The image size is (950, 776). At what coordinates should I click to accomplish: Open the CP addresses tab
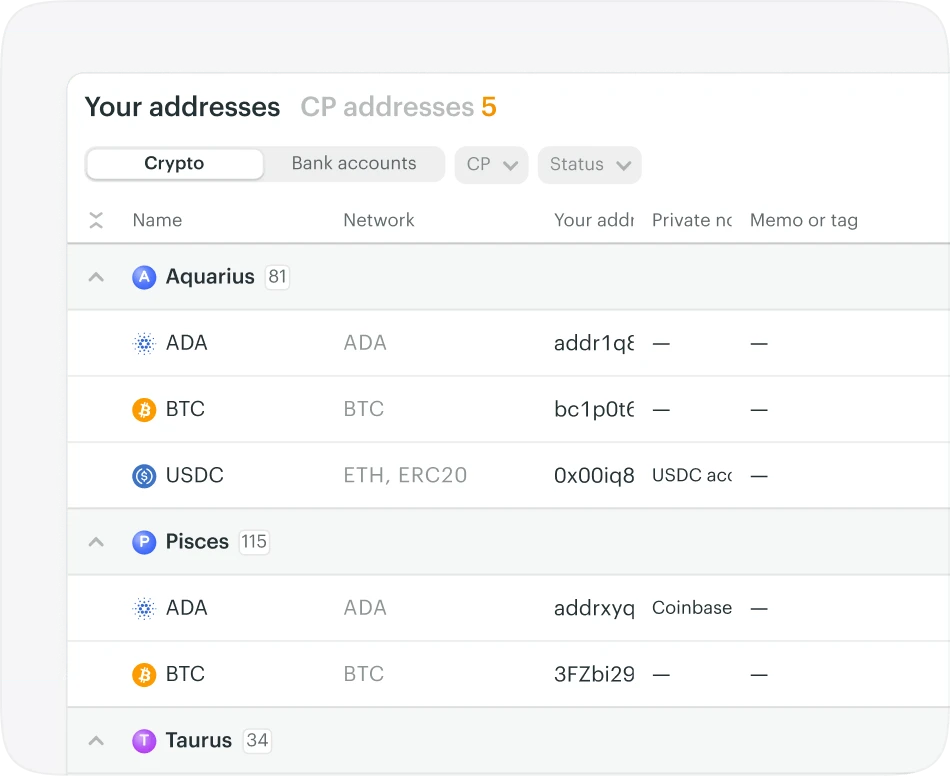click(x=397, y=107)
